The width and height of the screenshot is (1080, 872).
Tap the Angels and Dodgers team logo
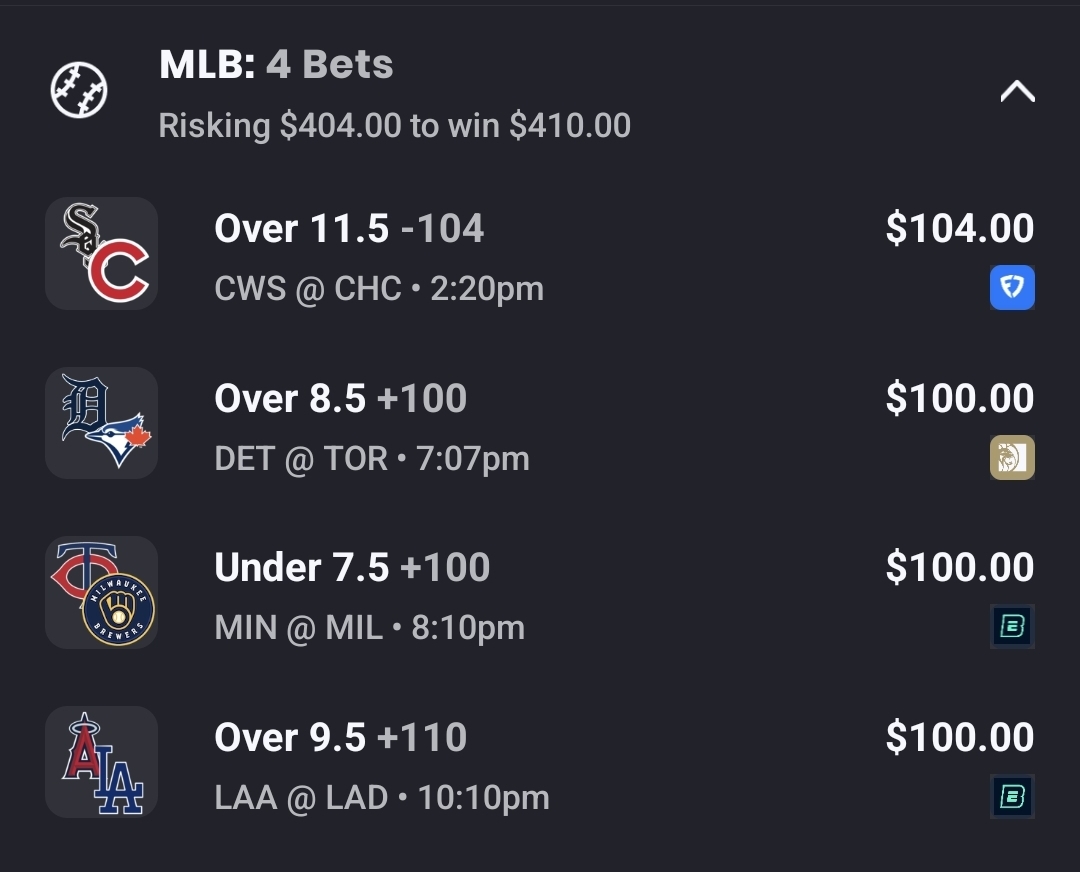(101, 762)
